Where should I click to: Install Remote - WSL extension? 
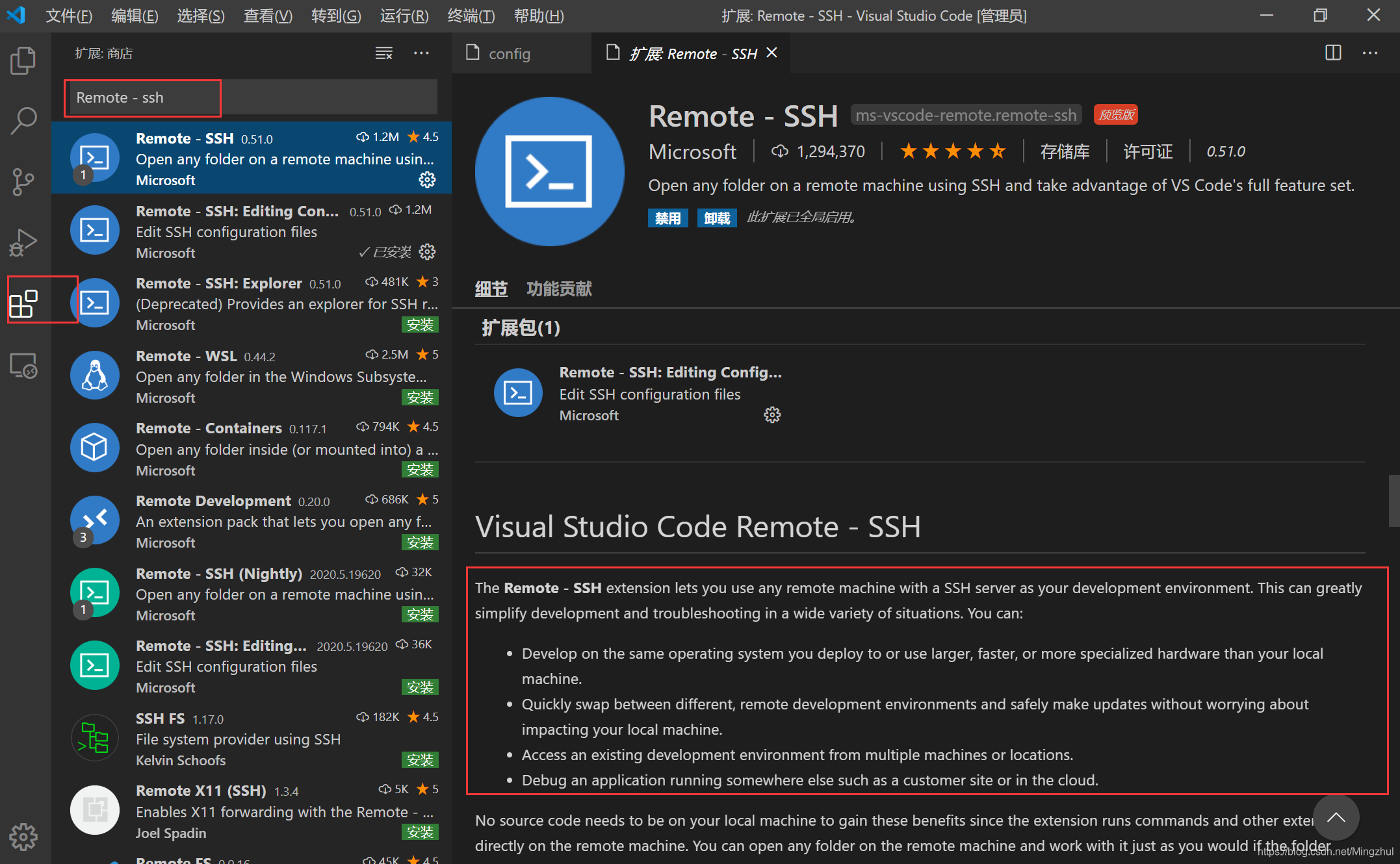point(420,397)
